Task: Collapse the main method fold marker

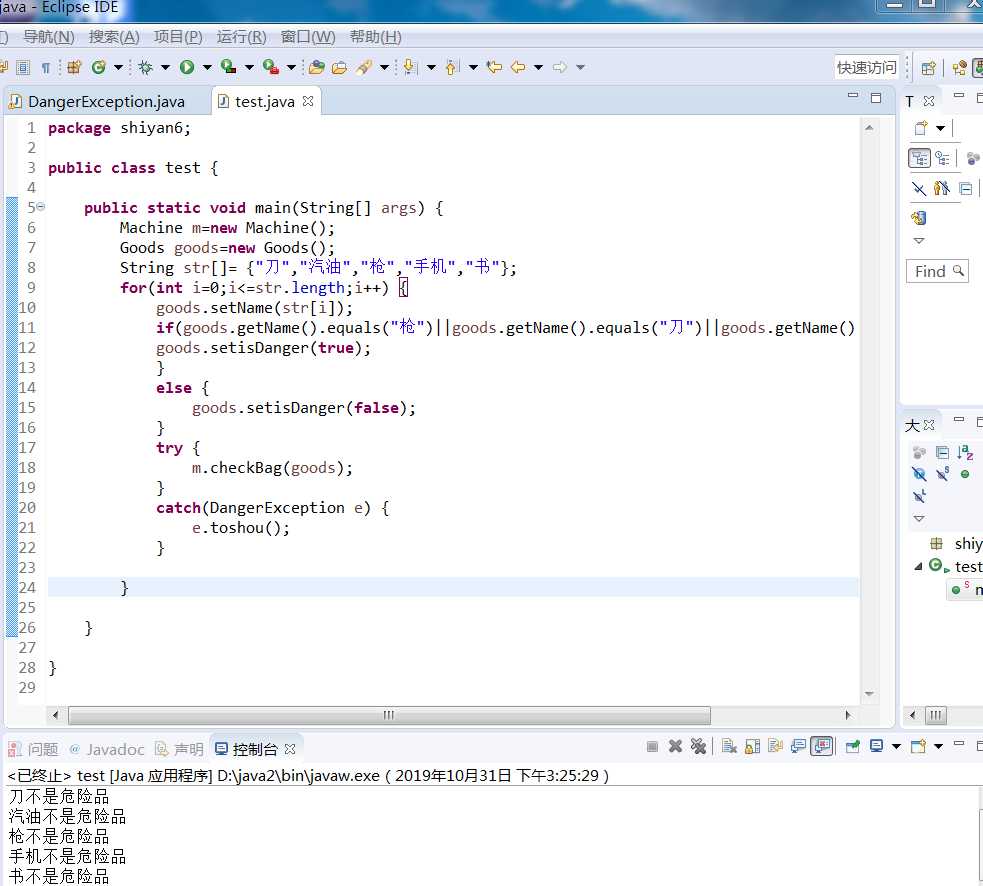Action: coord(41,206)
